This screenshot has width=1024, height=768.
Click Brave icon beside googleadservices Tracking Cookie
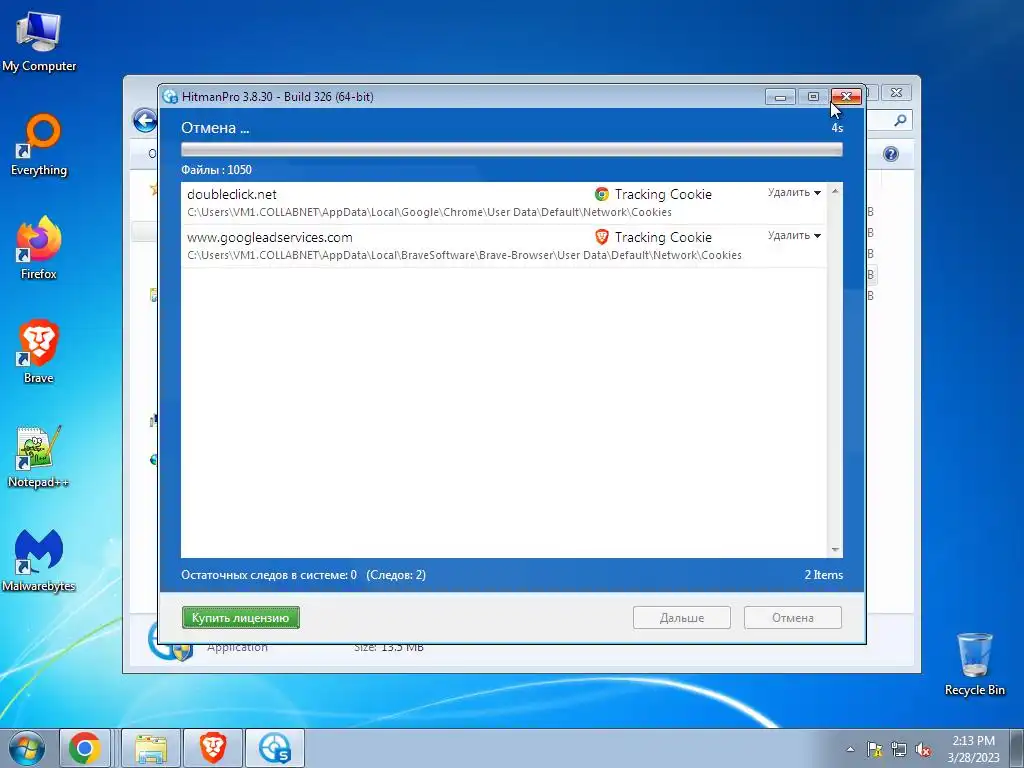point(601,236)
